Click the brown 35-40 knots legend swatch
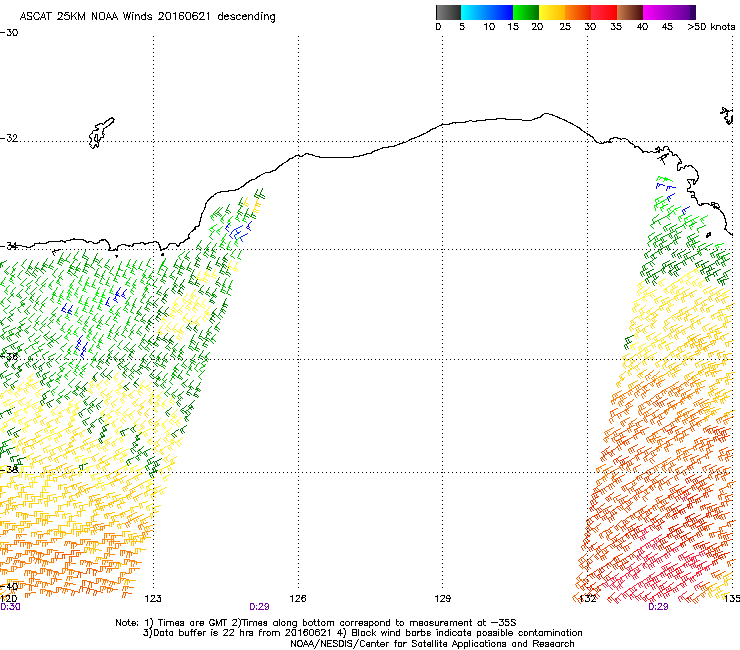 630,12
